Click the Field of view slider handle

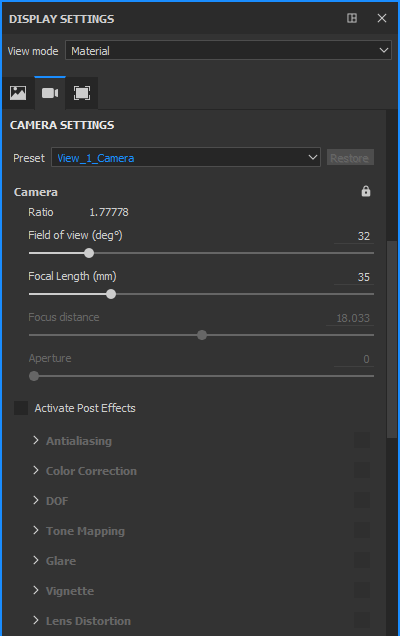point(89,253)
